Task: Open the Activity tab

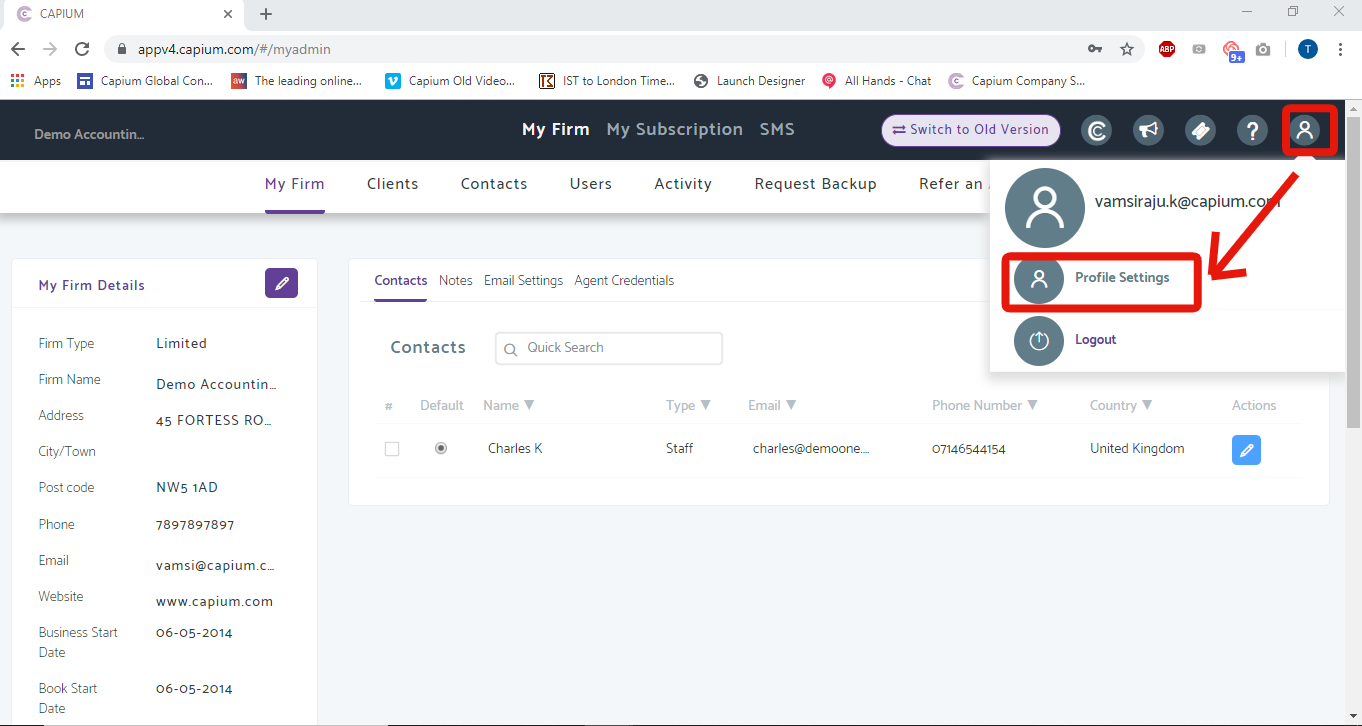Action: click(x=683, y=184)
